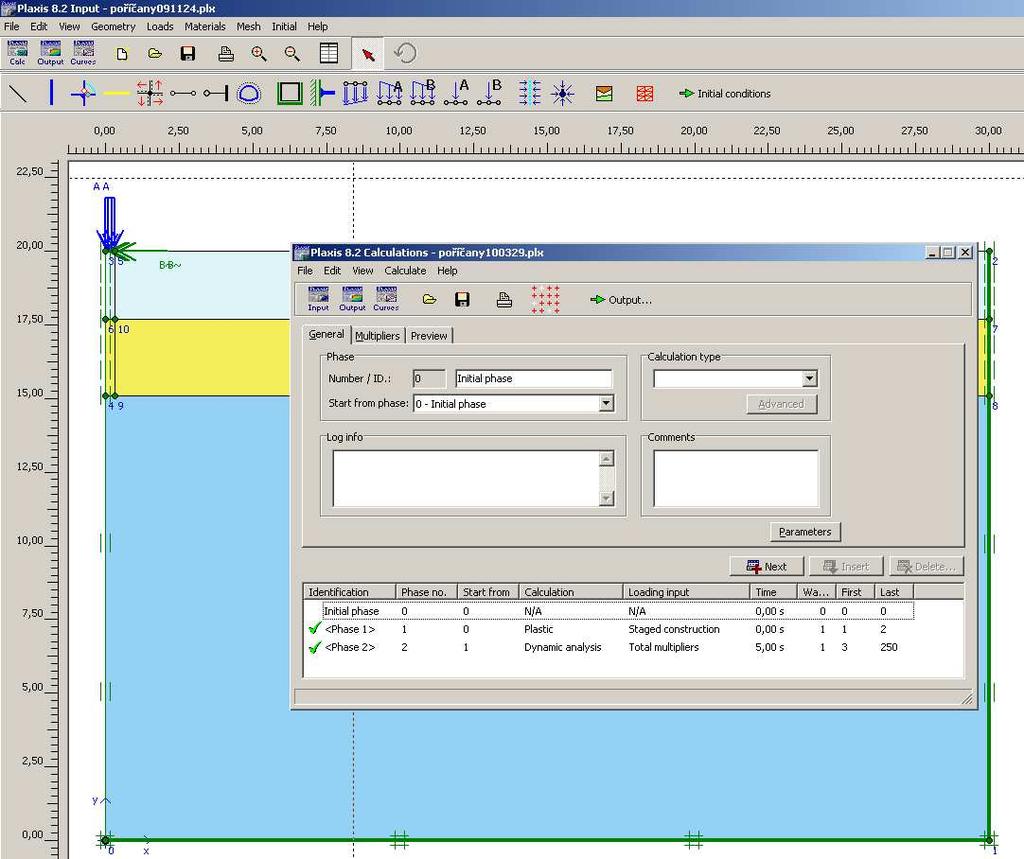
Task: Select points for curves red crosses icon
Action: [545, 299]
